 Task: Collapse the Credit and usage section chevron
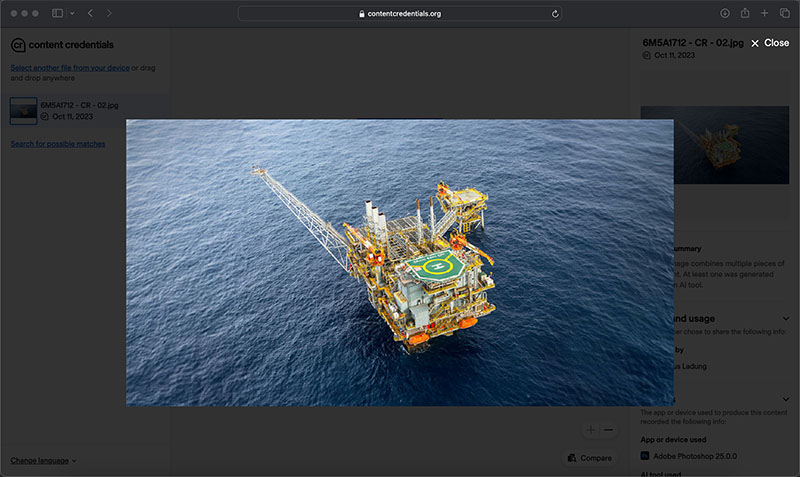coord(786,319)
